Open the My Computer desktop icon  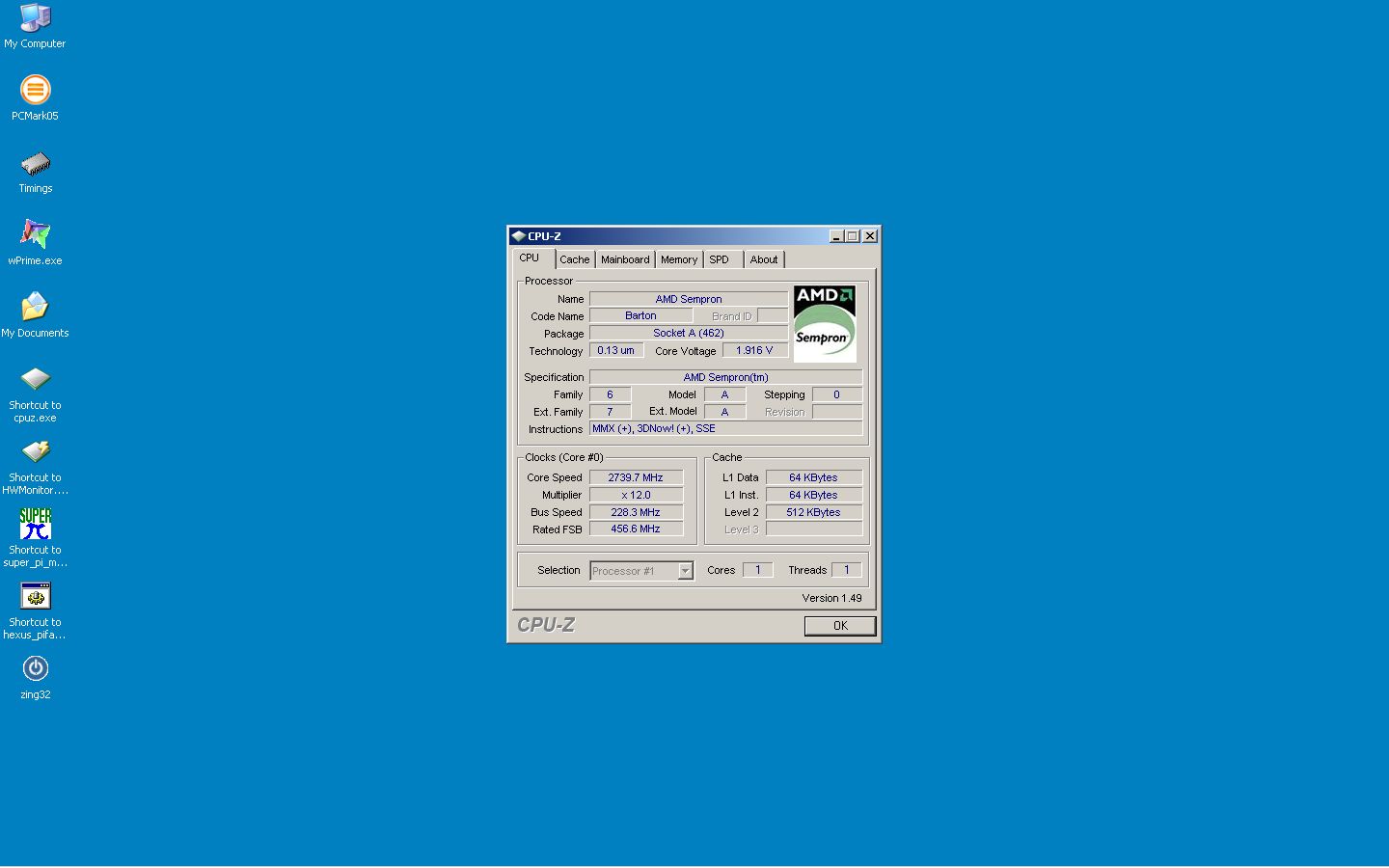coord(35,26)
